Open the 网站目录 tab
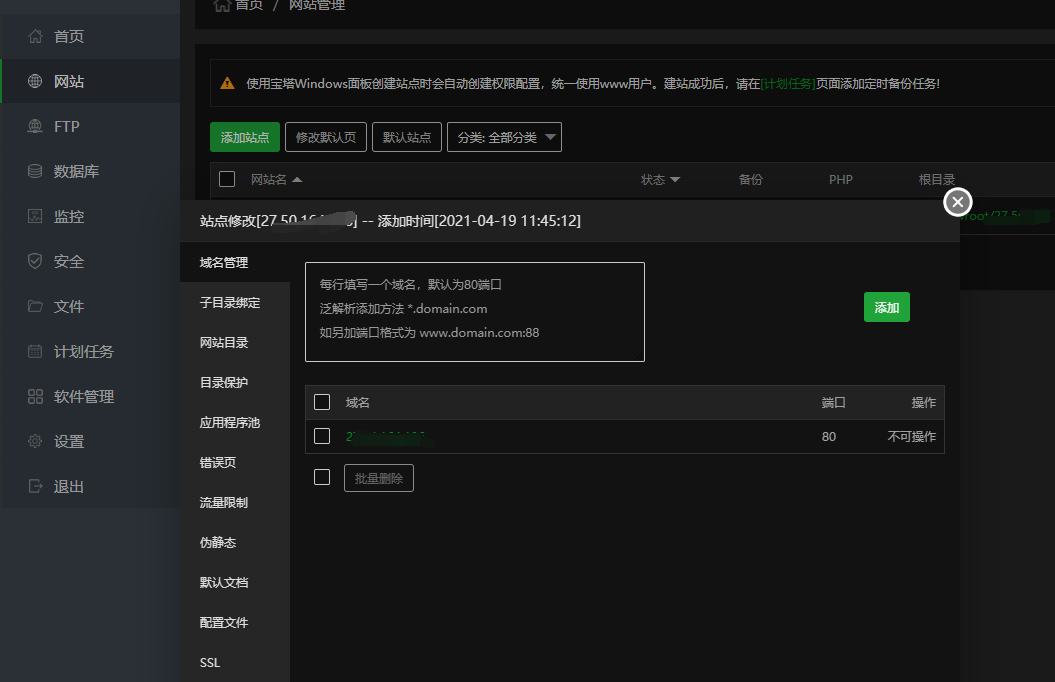The image size is (1055, 682). pyautogui.click(x=235, y=342)
